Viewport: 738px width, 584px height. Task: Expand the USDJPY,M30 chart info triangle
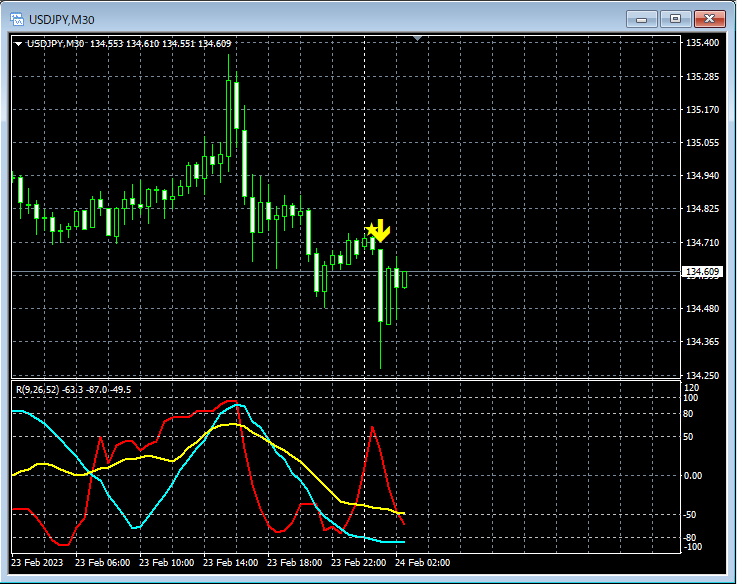point(18,44)
